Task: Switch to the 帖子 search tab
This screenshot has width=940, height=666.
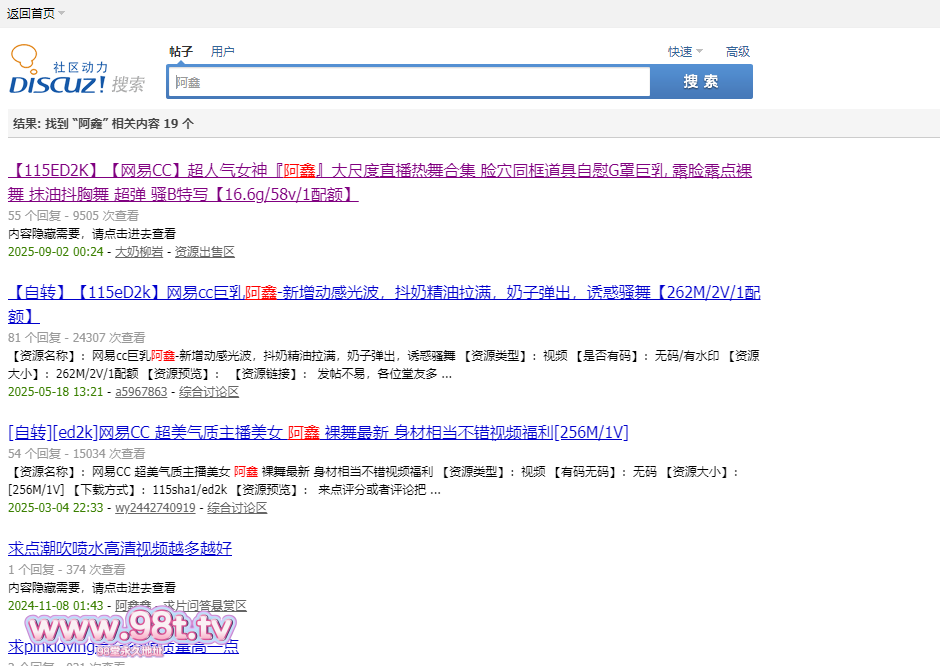Action: point(181,52)
